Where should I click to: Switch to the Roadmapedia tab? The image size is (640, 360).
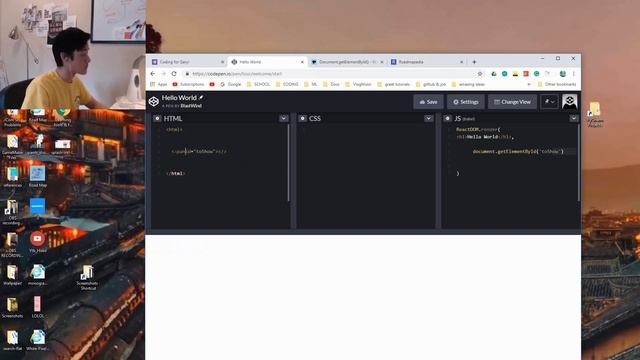[x=427, y=62]
